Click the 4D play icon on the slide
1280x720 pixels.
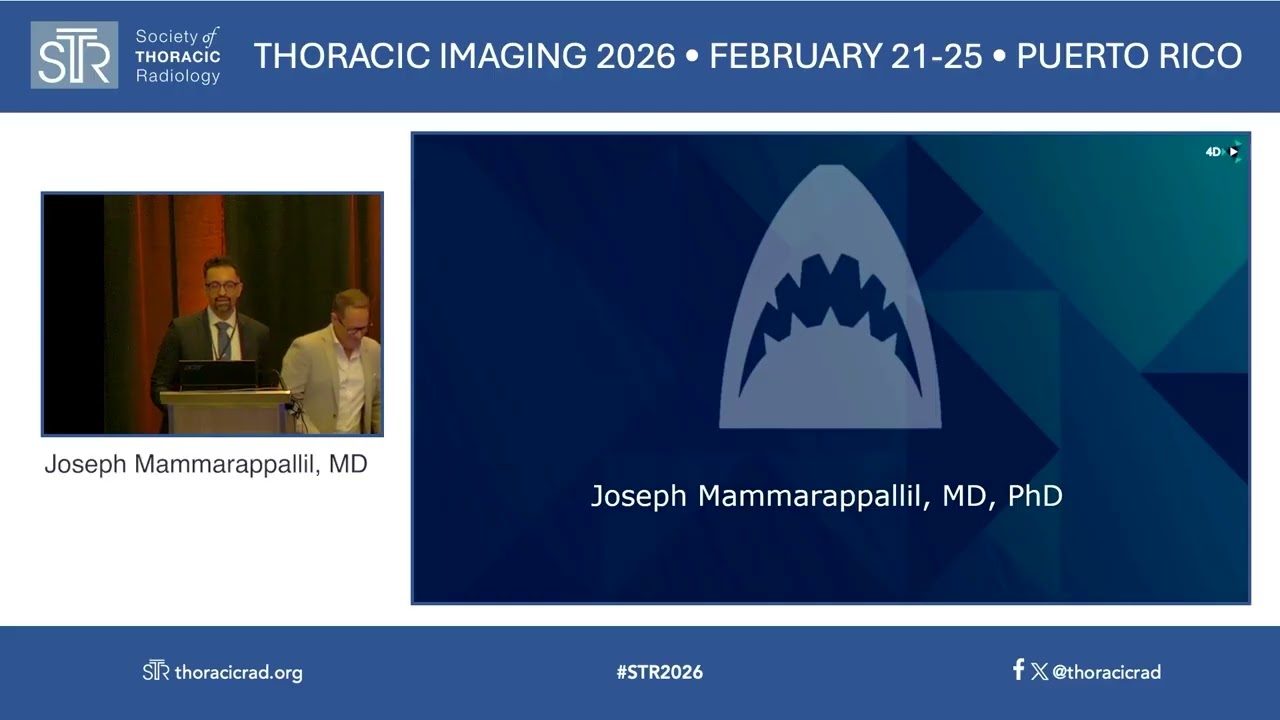point(1222,152)
